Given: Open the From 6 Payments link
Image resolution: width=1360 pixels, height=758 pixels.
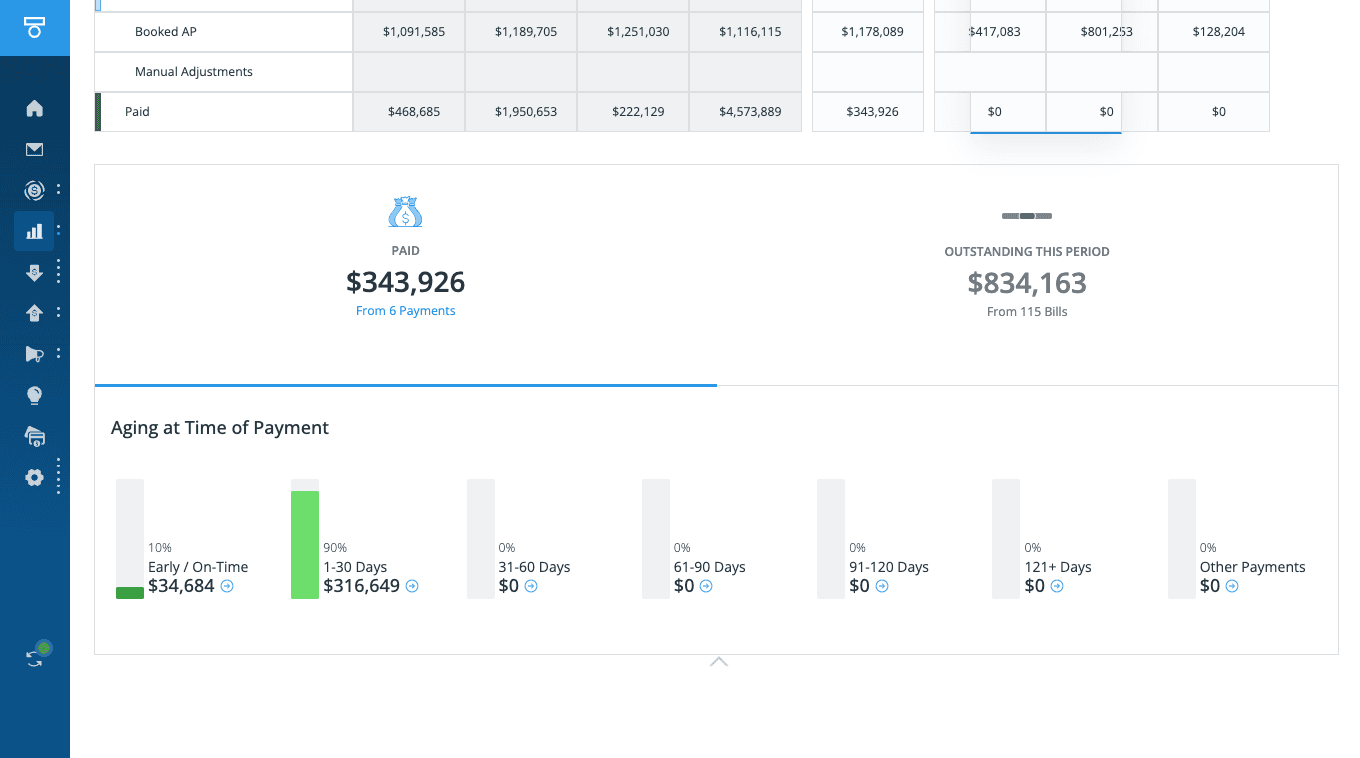Looking at the screenshot, I should pos(405,311).
